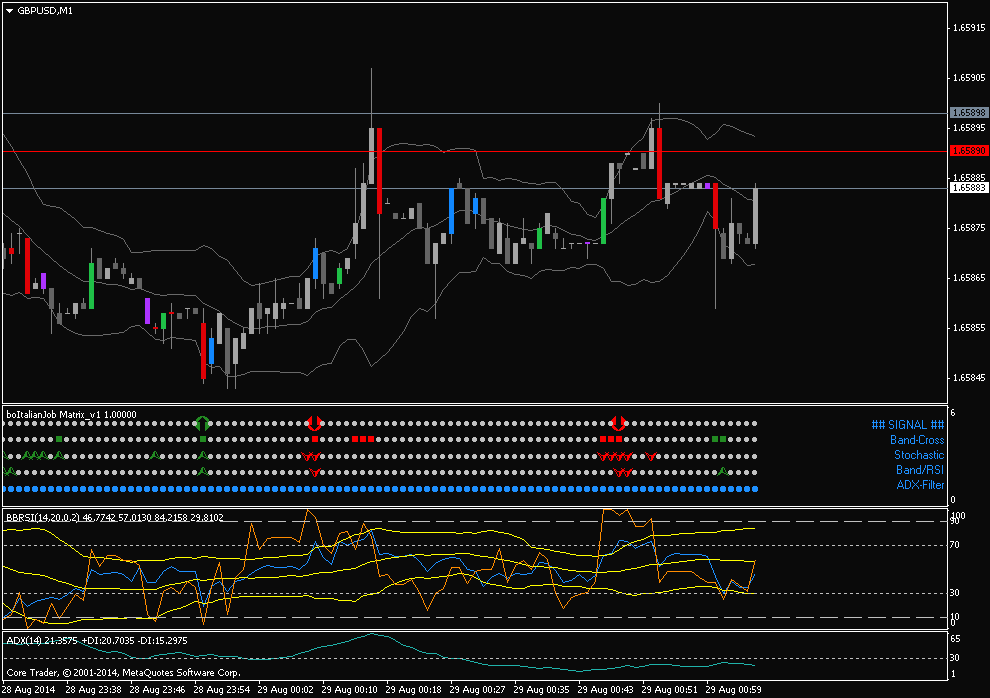The image size is (990, 698).
Task: Click the first red down-arrow signal marker
Action: click(314, 423)
